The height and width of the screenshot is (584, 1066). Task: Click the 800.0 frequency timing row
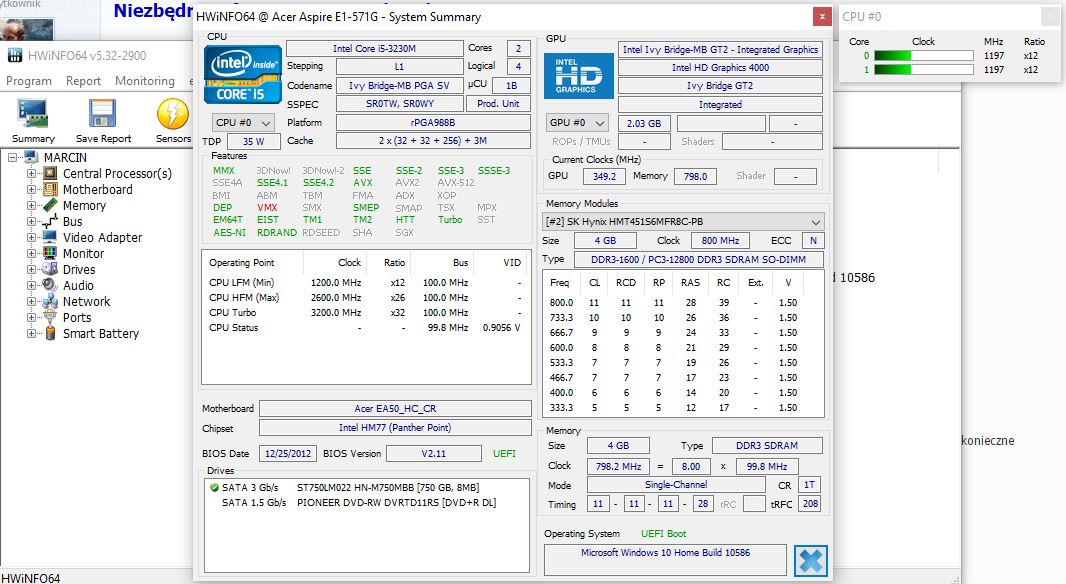[683, 303]
